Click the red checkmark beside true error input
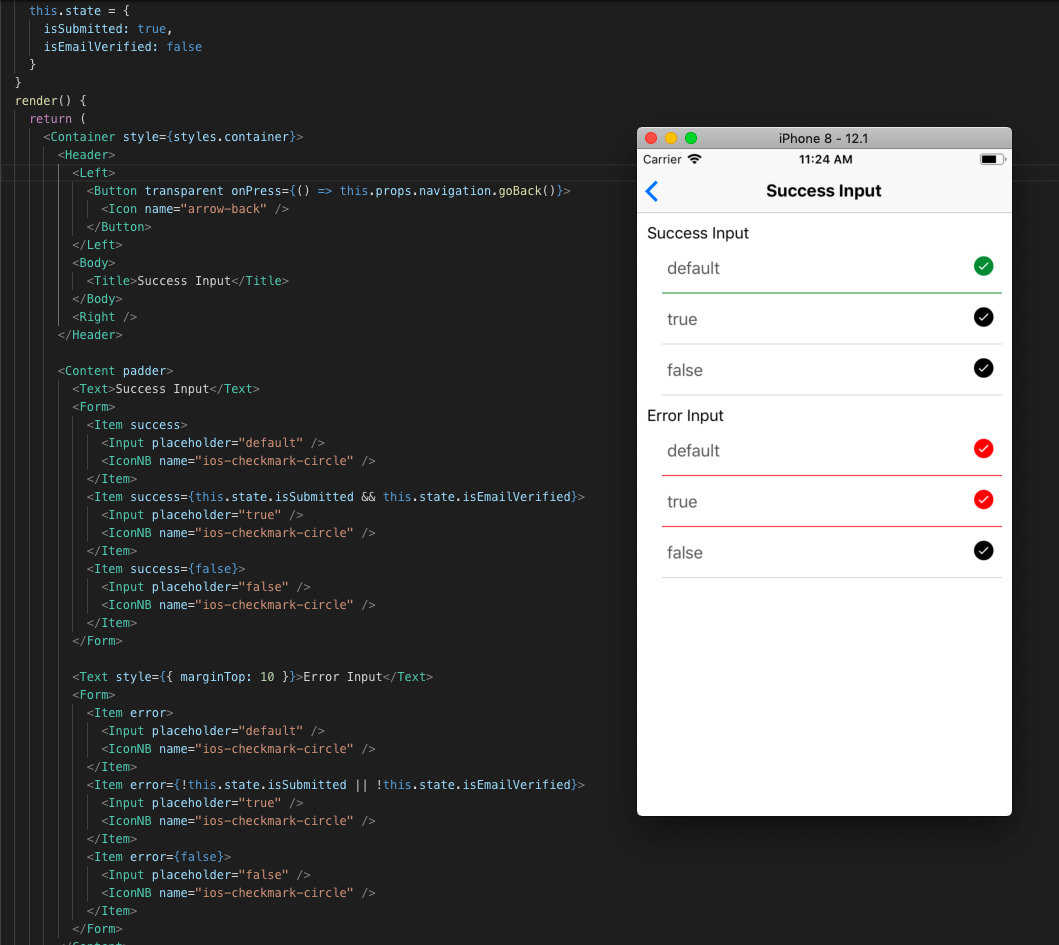 coord(983,500)
